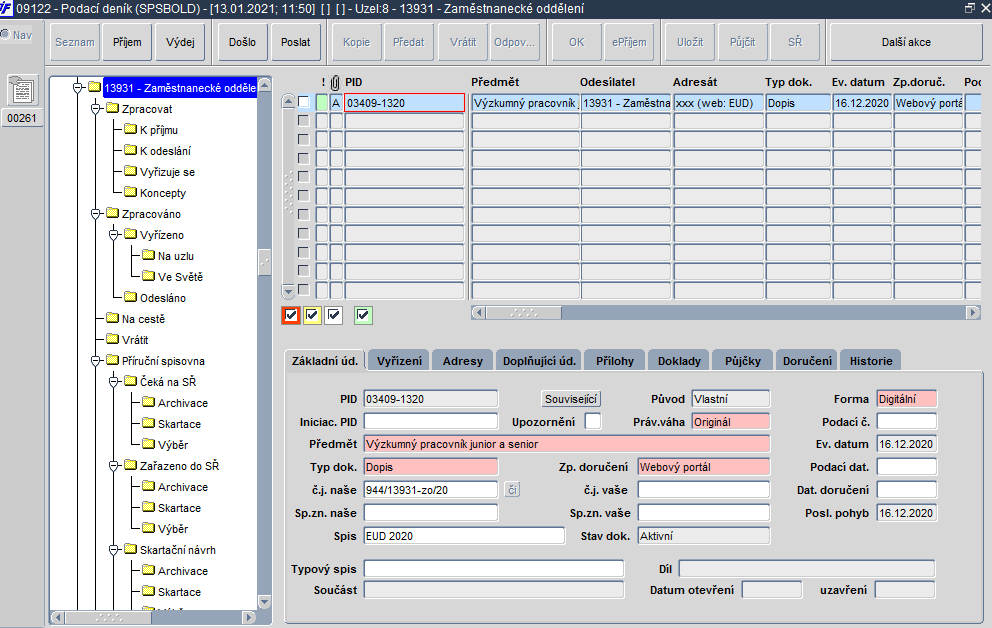Collapse the Čeká na SŘ node

point(114,382)
